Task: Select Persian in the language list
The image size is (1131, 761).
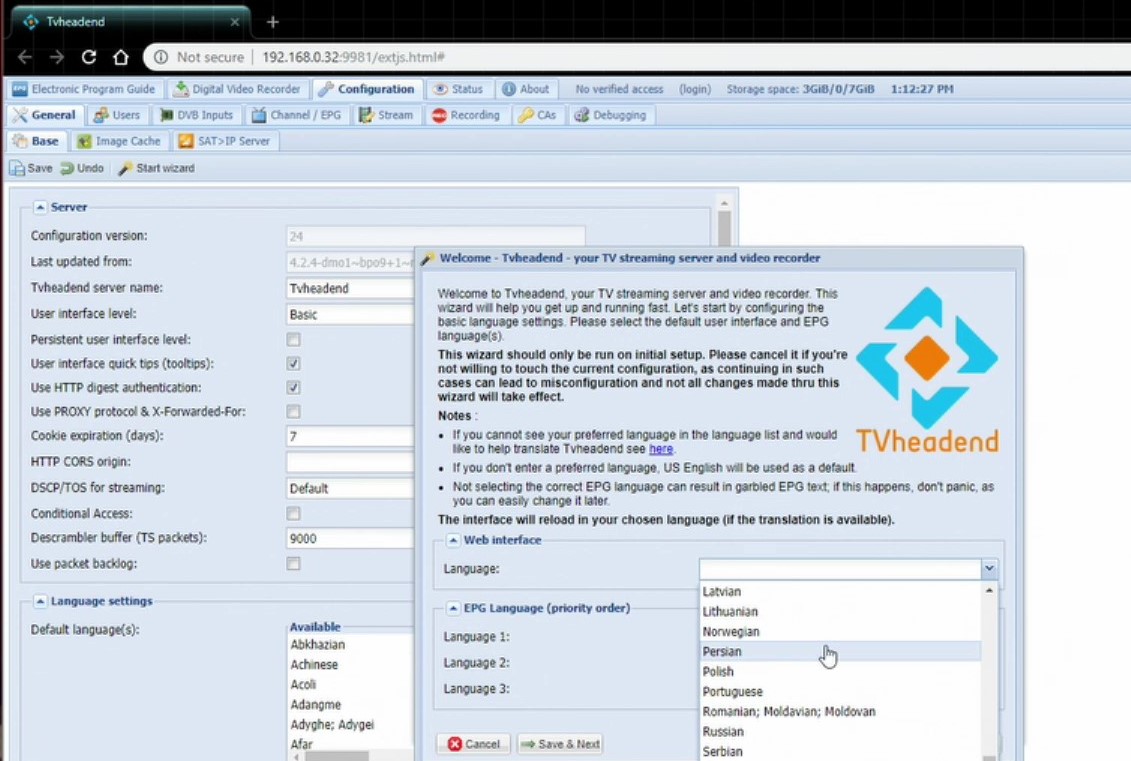Action: point(840,652)
